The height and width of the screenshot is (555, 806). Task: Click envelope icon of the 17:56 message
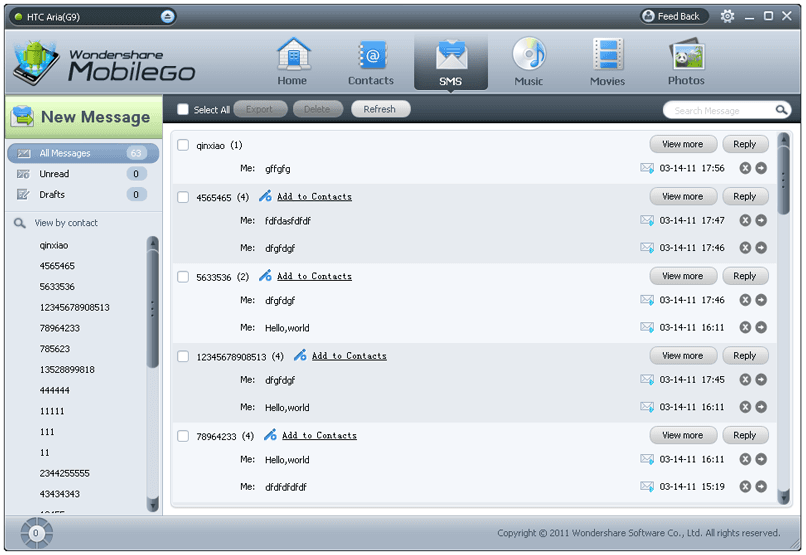[x=647, y=168]
